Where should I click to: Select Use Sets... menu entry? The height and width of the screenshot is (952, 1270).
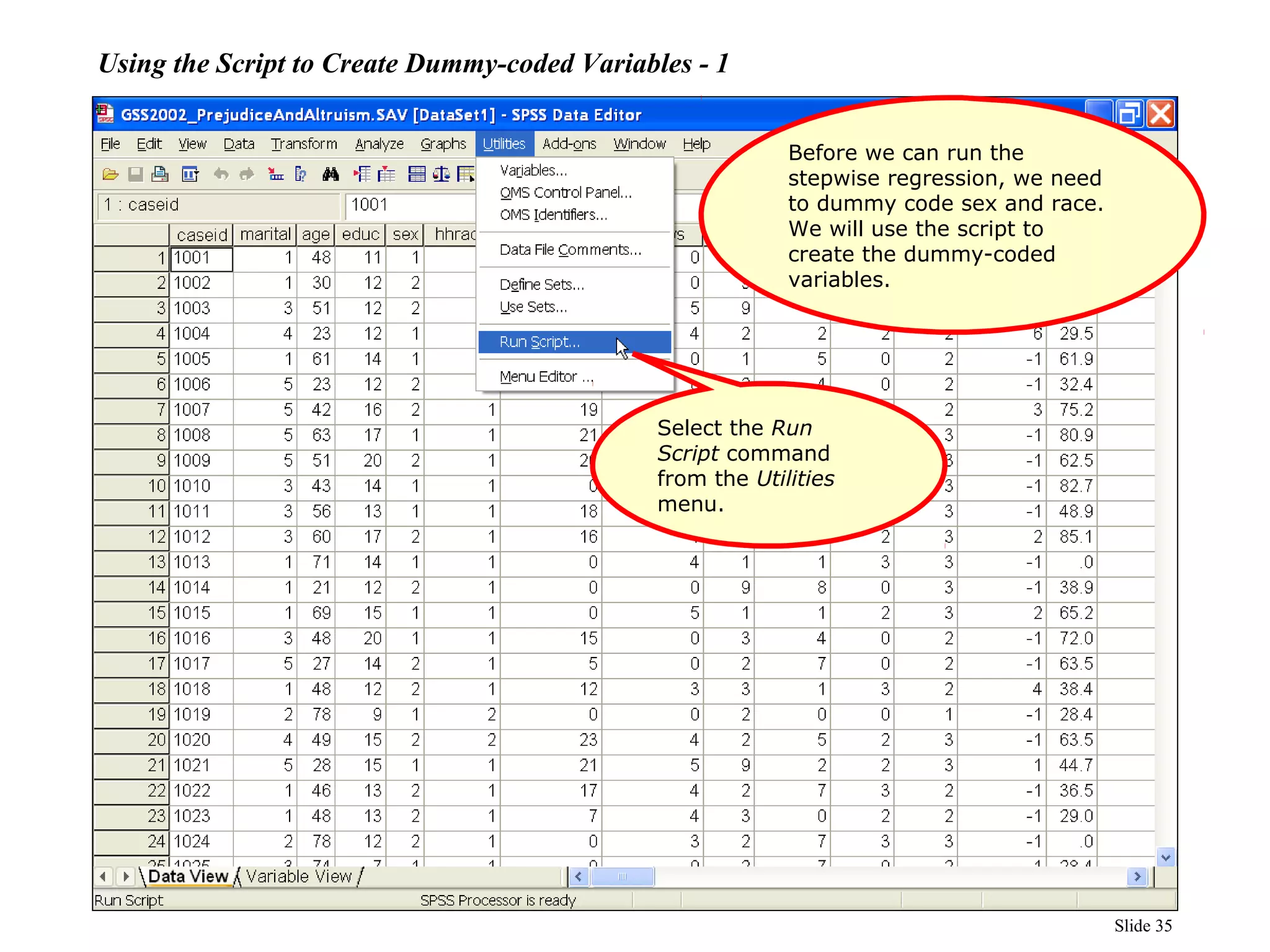coord(575,307)
